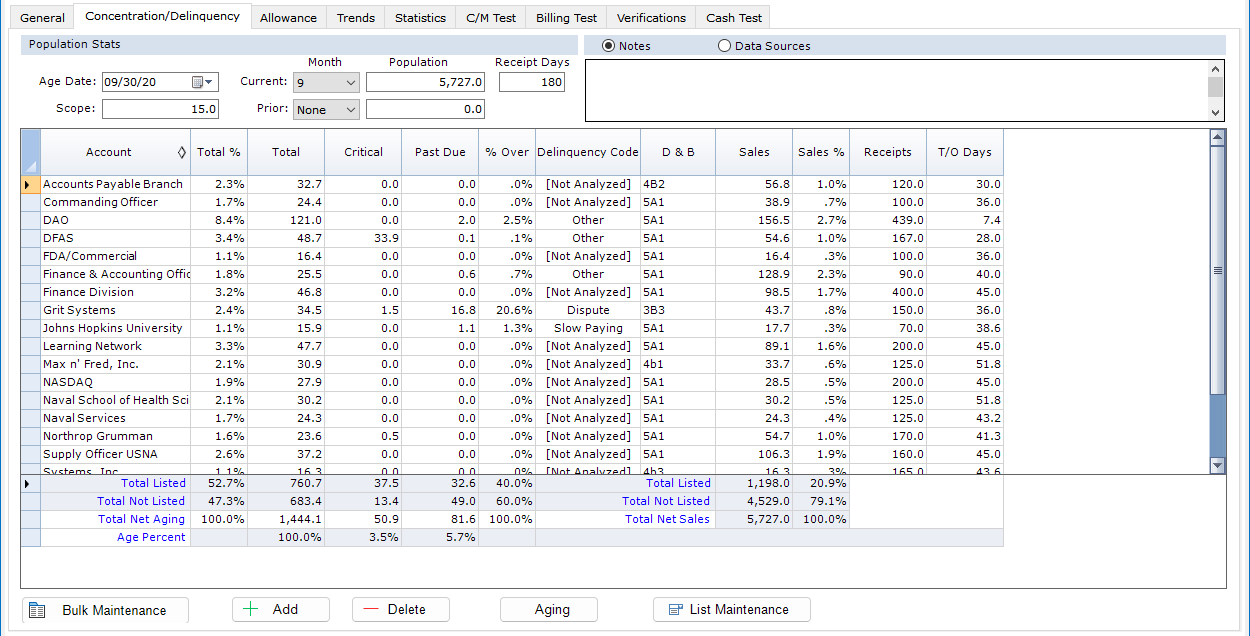Click the red minus Delete icon
The width and height of the screenshot is (1250, 636).
(x=370, y=609)
